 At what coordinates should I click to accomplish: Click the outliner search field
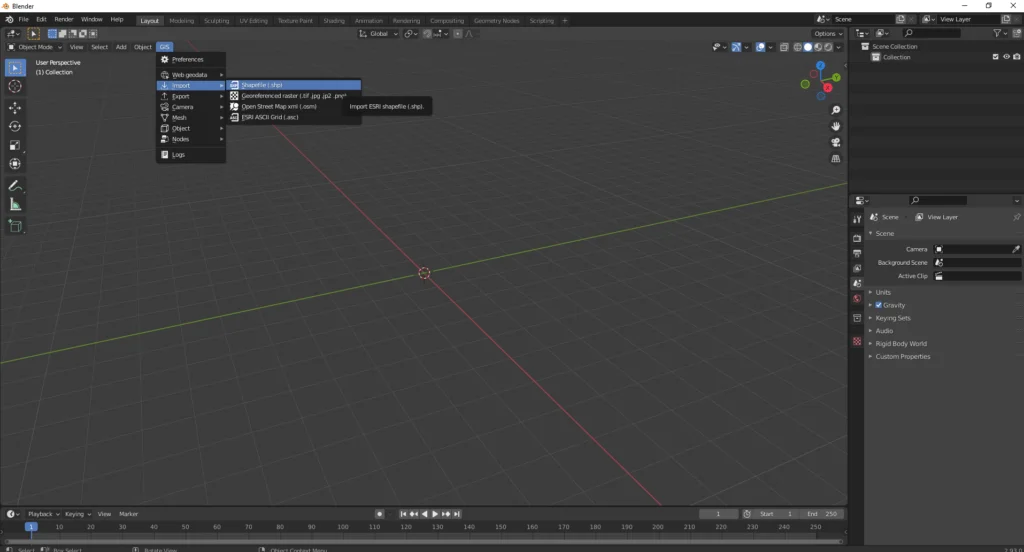point(932,33)
